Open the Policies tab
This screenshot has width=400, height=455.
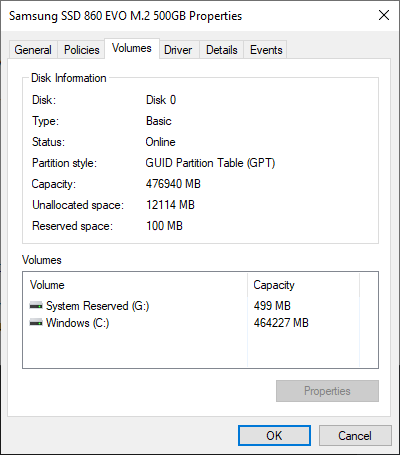82,50
